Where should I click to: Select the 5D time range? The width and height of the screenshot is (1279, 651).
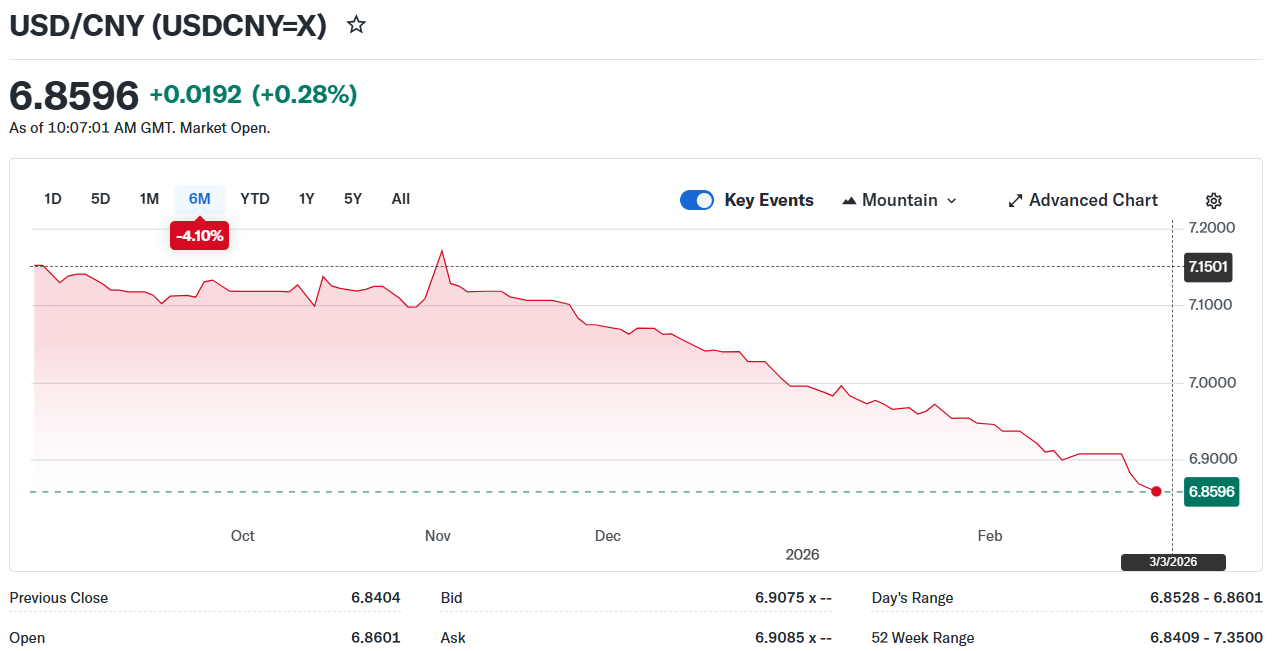[x=101, y=199]
